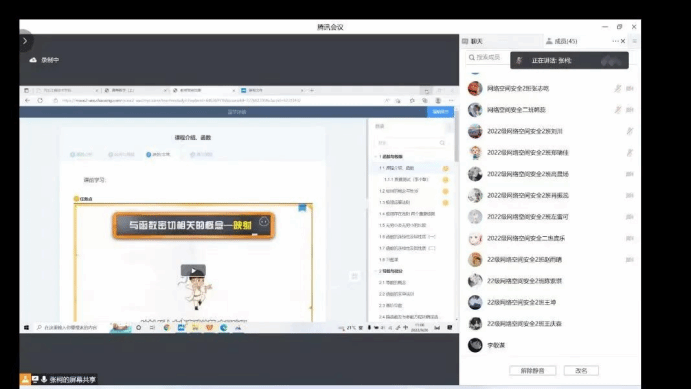Viewport: 692px width, 389px height.
Task: Collapse chapter 2 导数与微分 in course tree
Action: (x=376, y=271)
